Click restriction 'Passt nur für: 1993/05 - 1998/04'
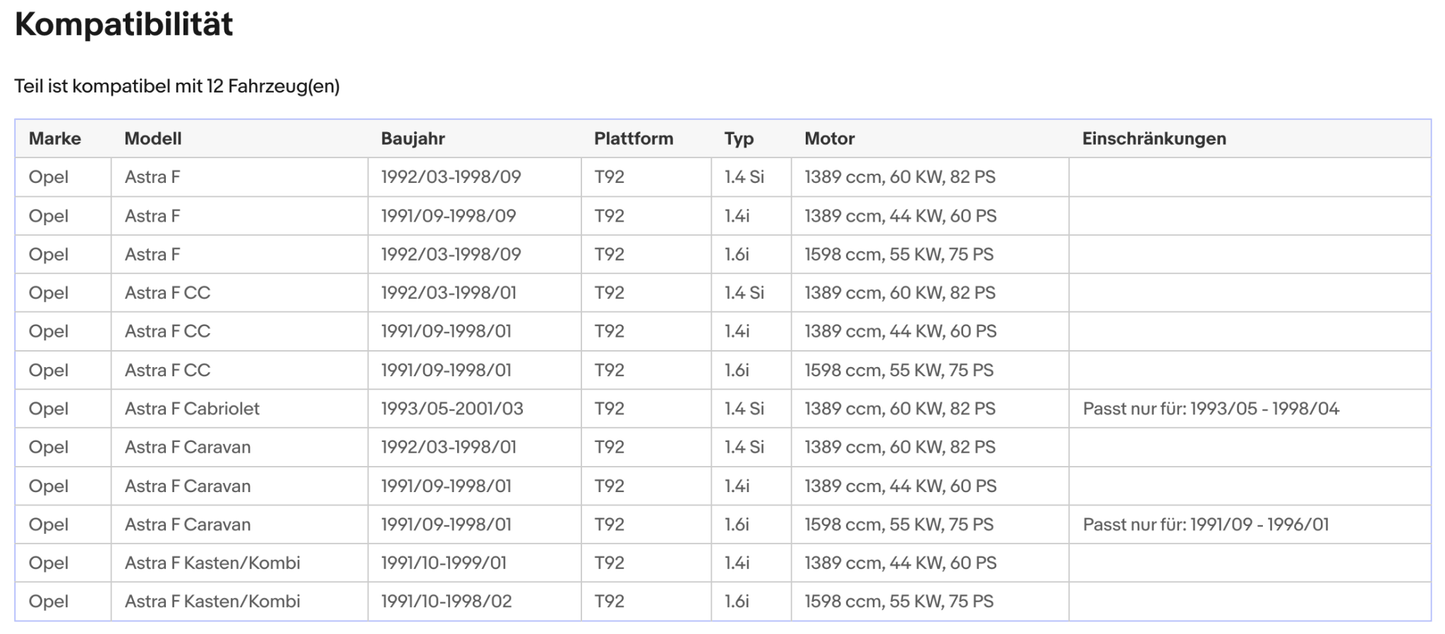1445x634 pixels. (1210, 409)
